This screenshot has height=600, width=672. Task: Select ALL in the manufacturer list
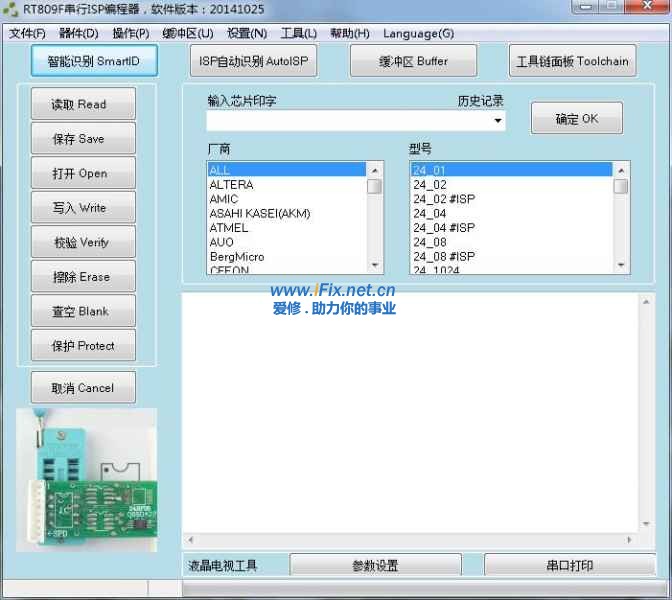click(286, 170)
